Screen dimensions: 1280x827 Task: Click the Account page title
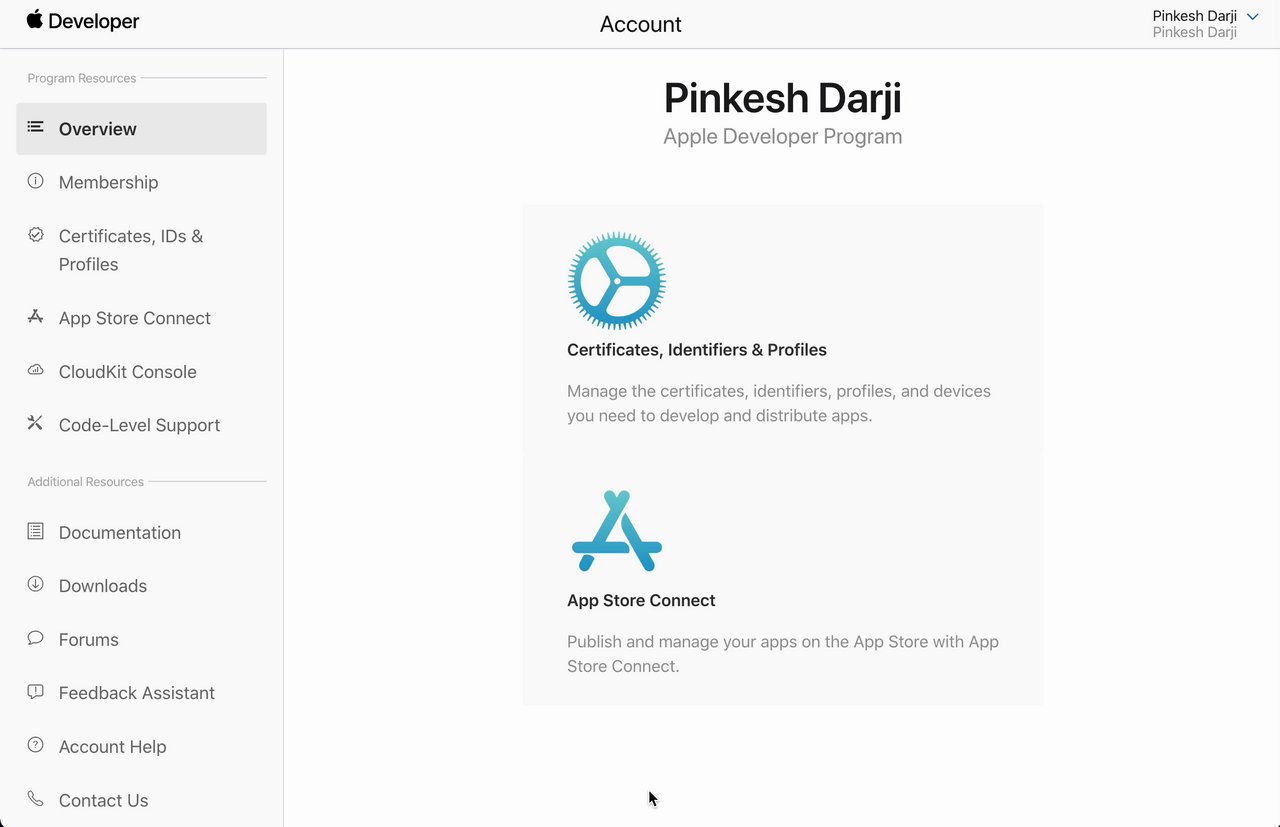pyautogui.click(x=641, y=24)
